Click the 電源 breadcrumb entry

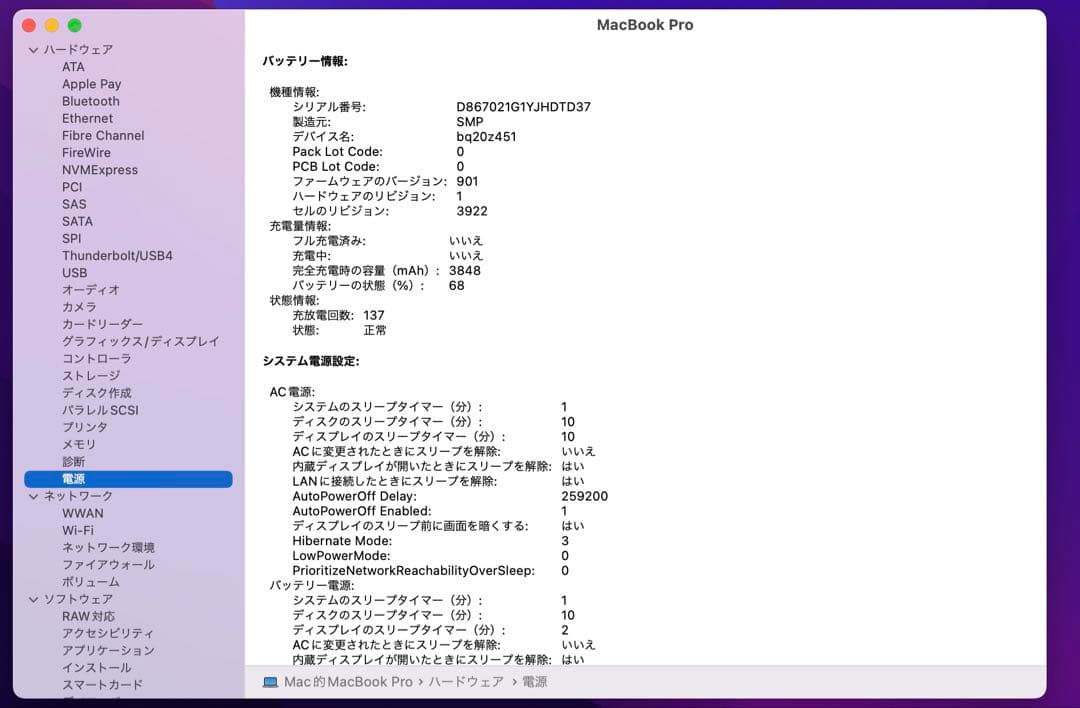(x=533, y=685)
